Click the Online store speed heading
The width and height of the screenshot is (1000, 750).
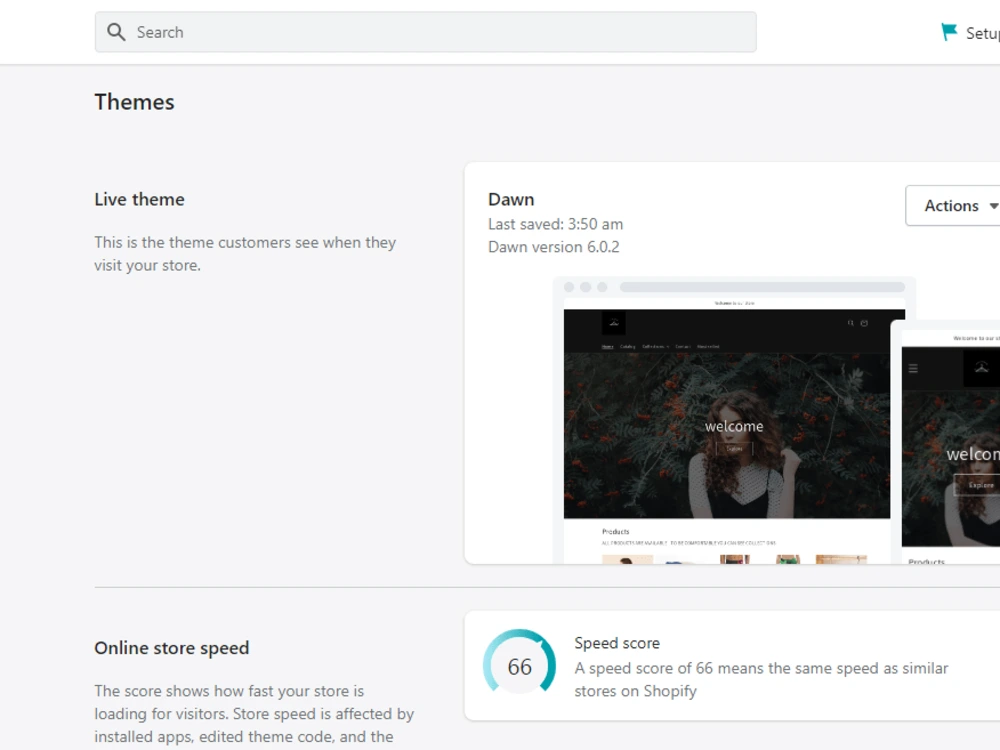172,648
